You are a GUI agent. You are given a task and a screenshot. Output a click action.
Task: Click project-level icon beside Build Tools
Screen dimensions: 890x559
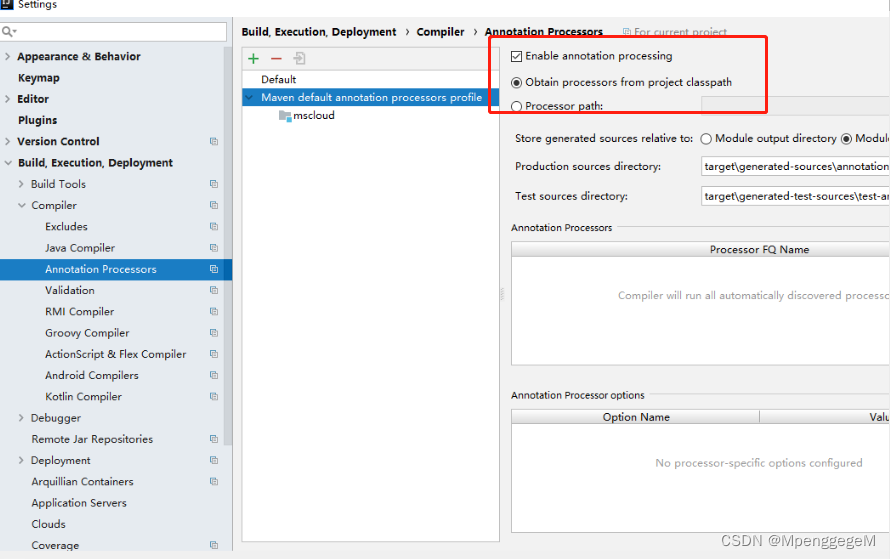tap(214, 184)
